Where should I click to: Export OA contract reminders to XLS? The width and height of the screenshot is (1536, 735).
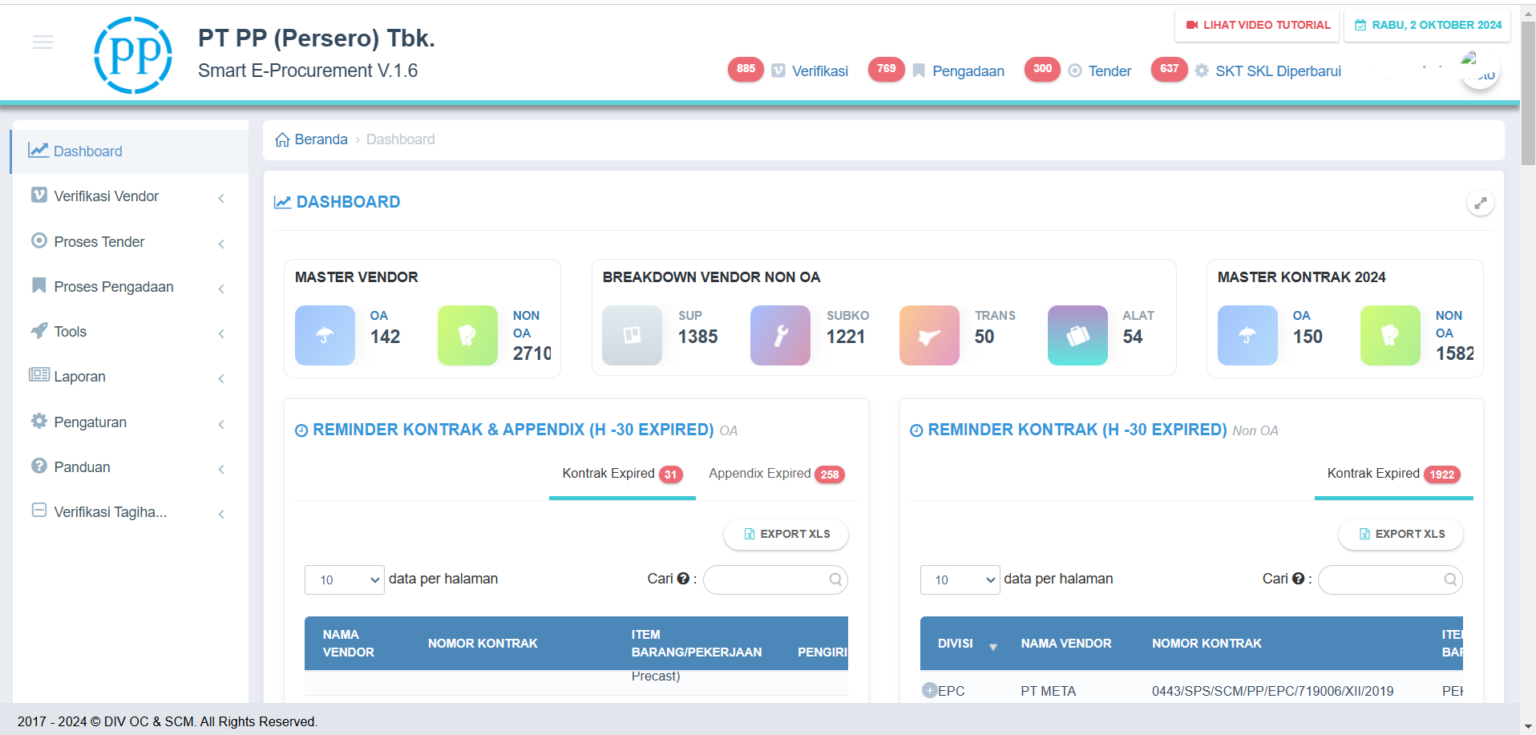[786, 534]
